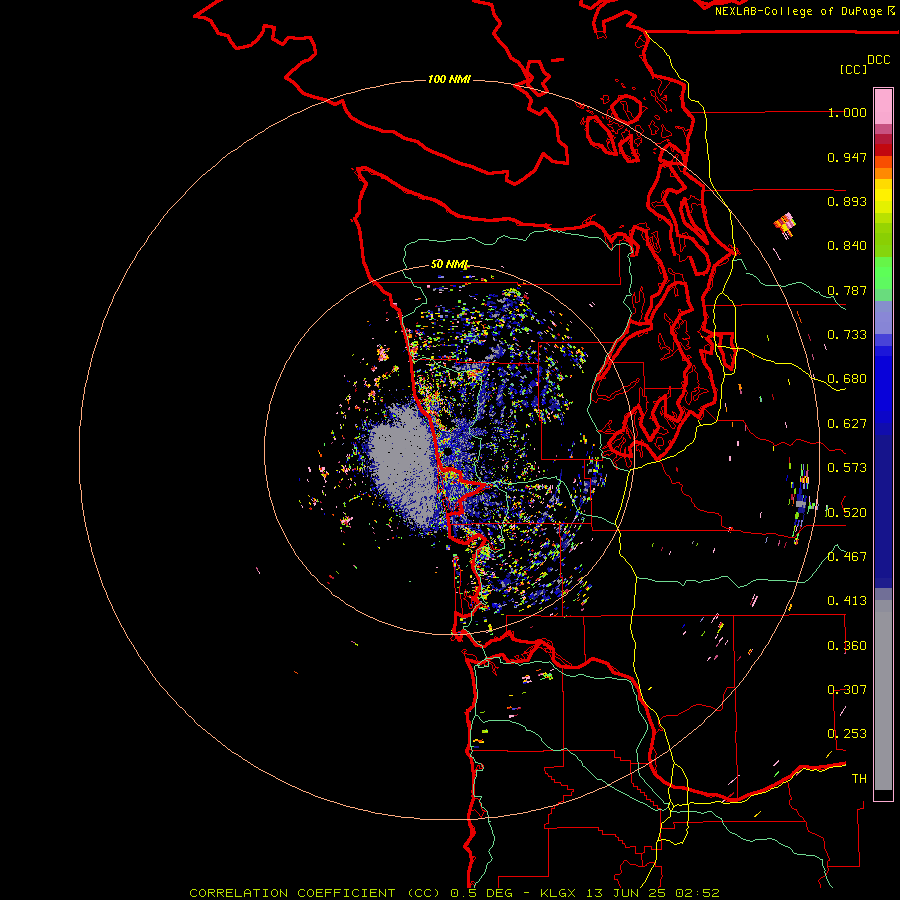Select the 0.520 scale value
The width and height of the screenshot is (900, 900).
pos(847,513)
